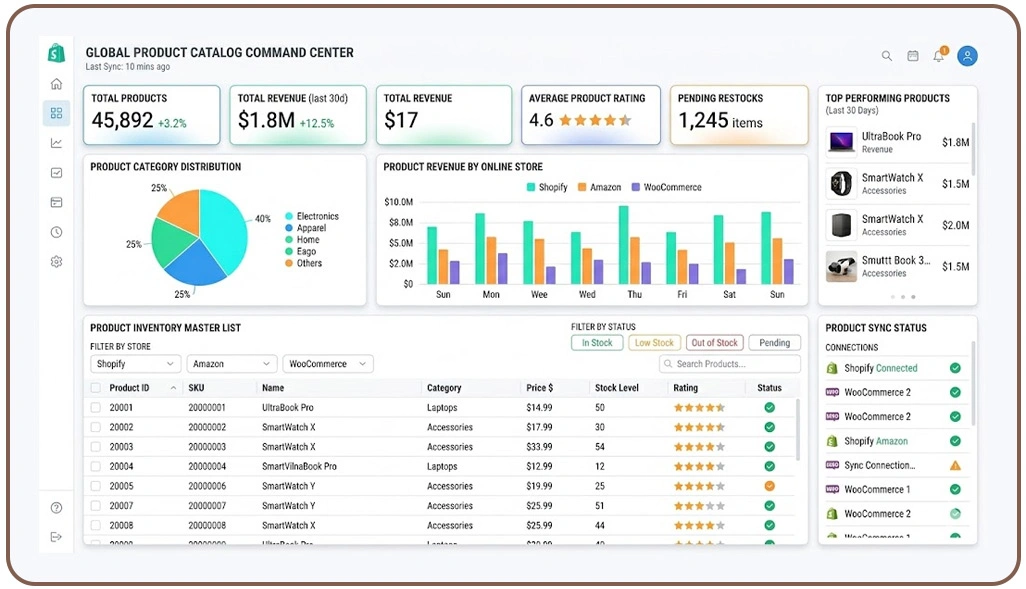
Task: Open the card/window icon in sidebar
Action: (56, 202)
